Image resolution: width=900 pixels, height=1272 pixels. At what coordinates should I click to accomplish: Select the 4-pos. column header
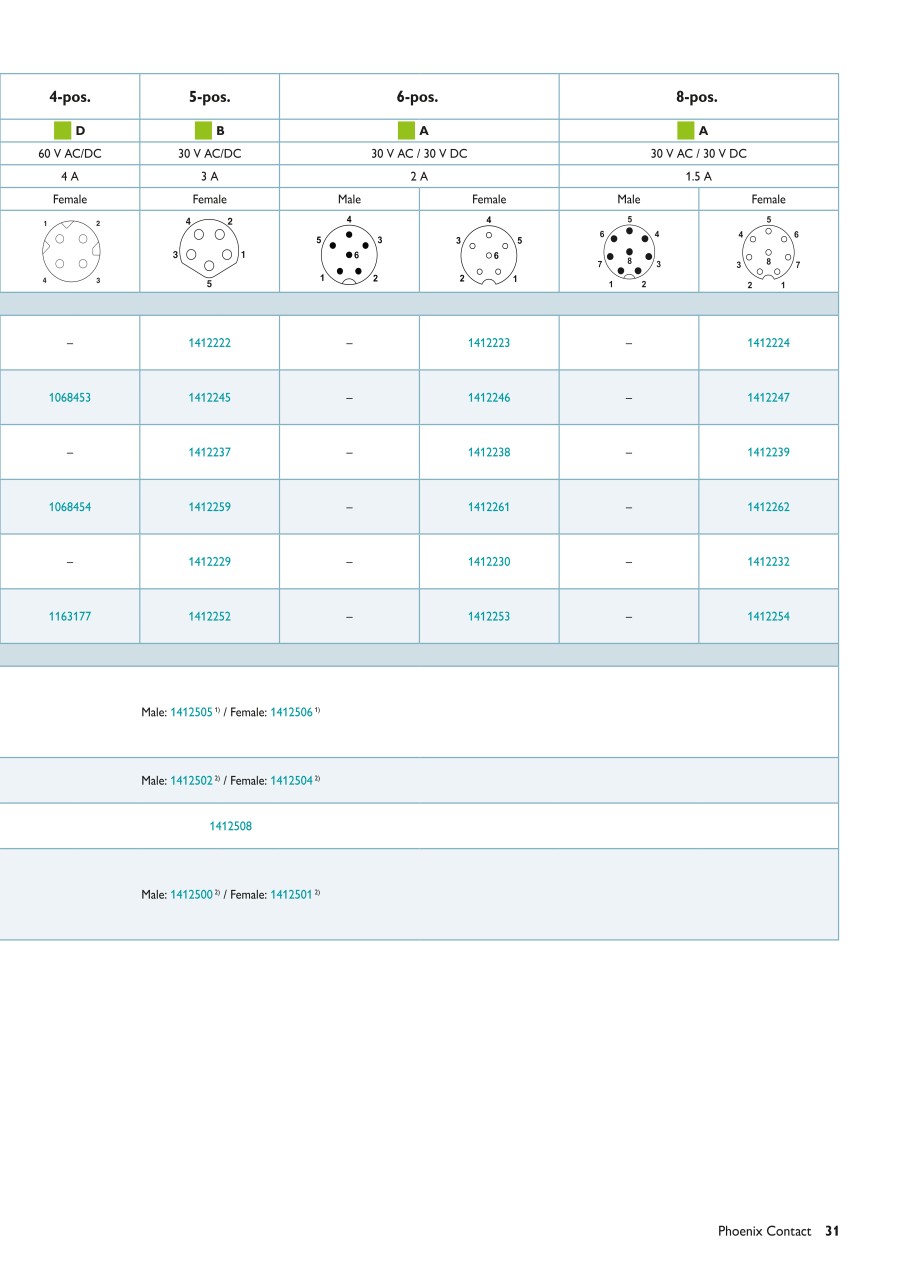[x=70, y=97]
